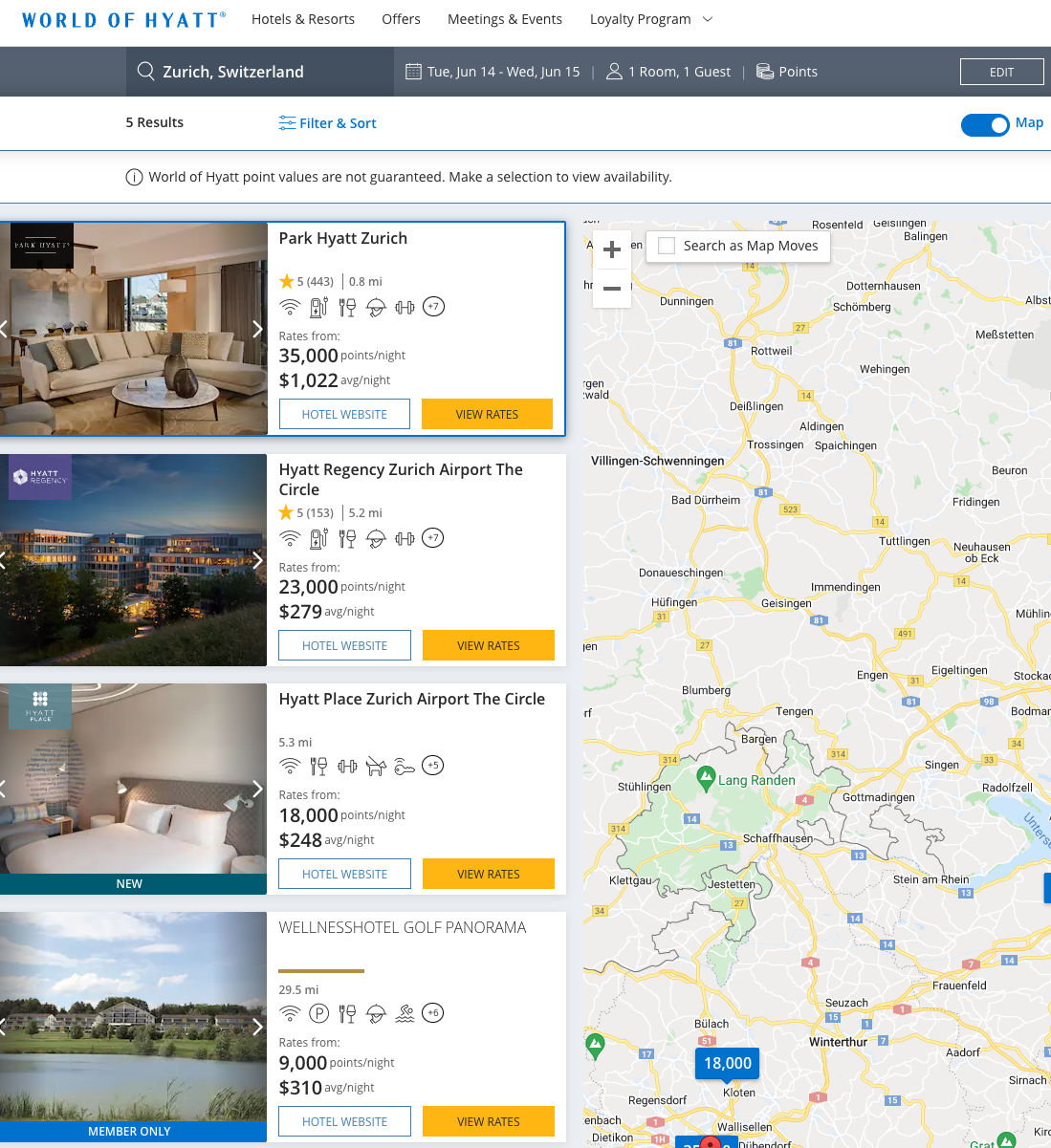Click the search magnifier icon
1051x1148 pixels.
point(146,72)
